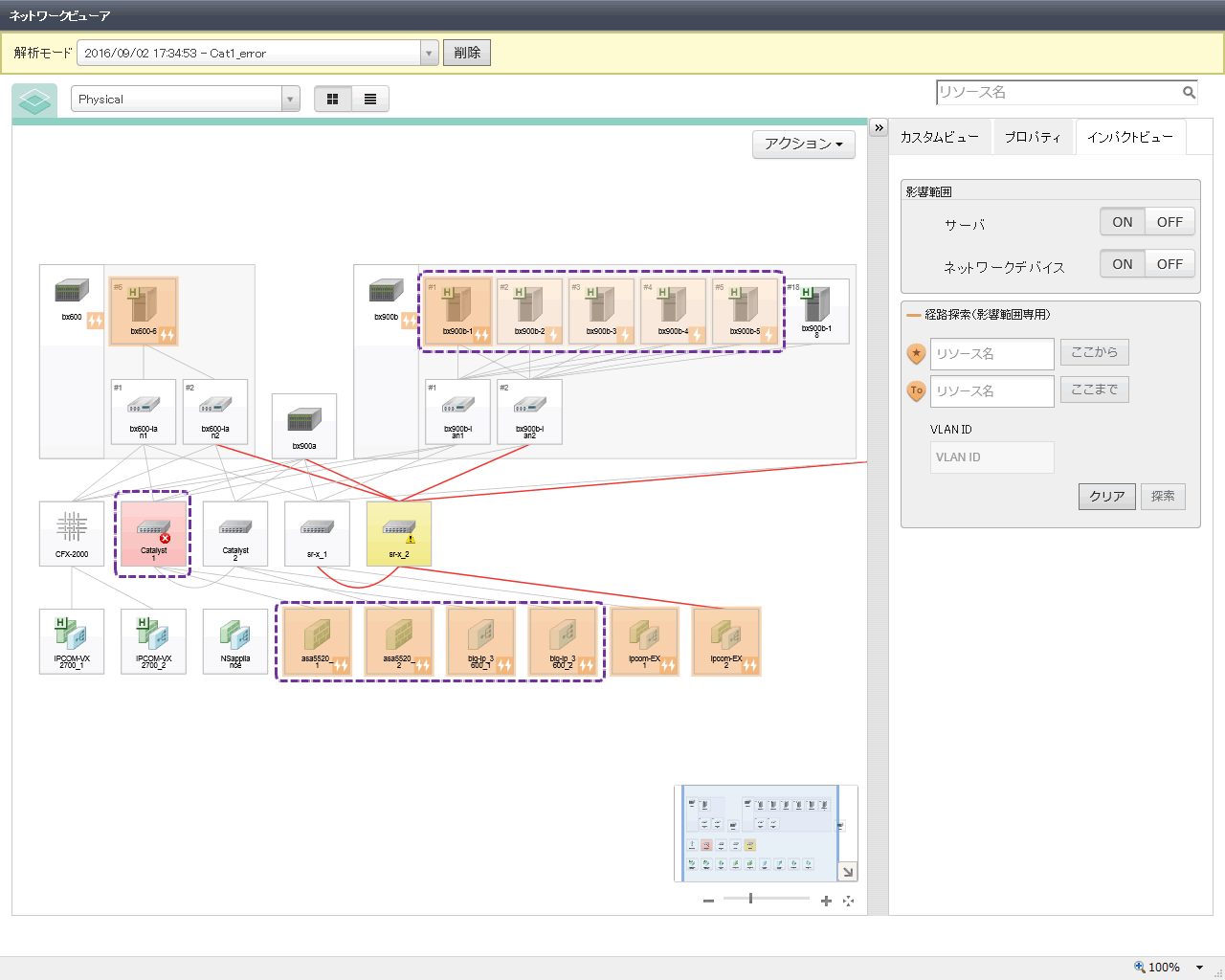Viewport: 1225px width, 980px height.
Task: Turn server impact range ON
Action: tap(1123, 222)
